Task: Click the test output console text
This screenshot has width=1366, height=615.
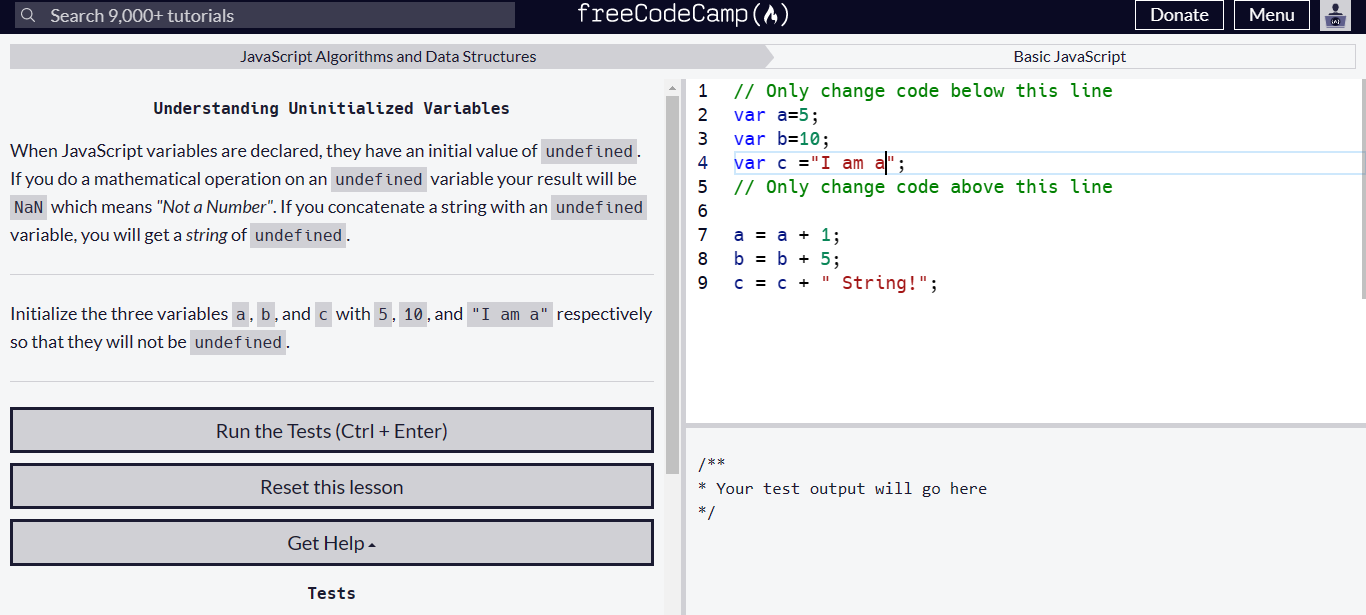Action: tap(842, 488)
